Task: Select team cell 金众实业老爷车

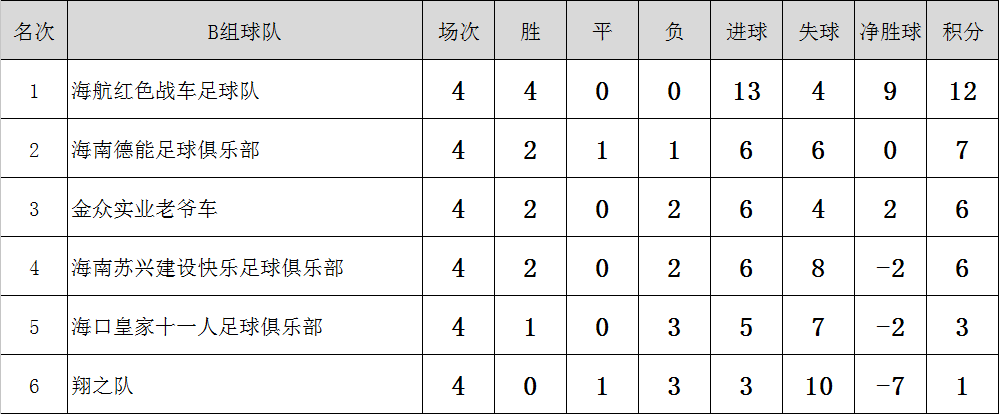Action: (245, 208)
